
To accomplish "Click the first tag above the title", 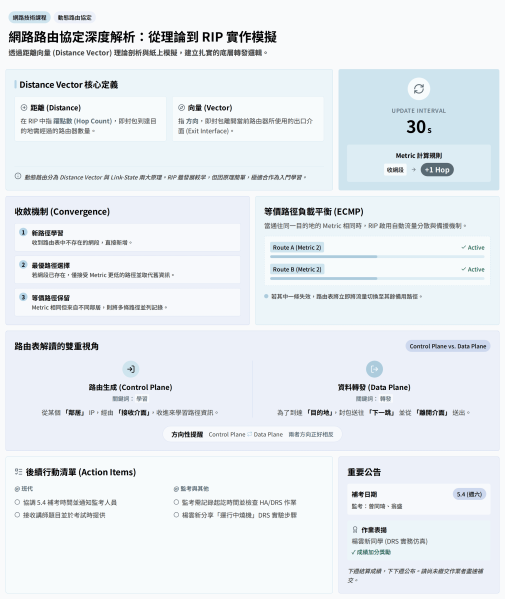I will tap(29, 18).
